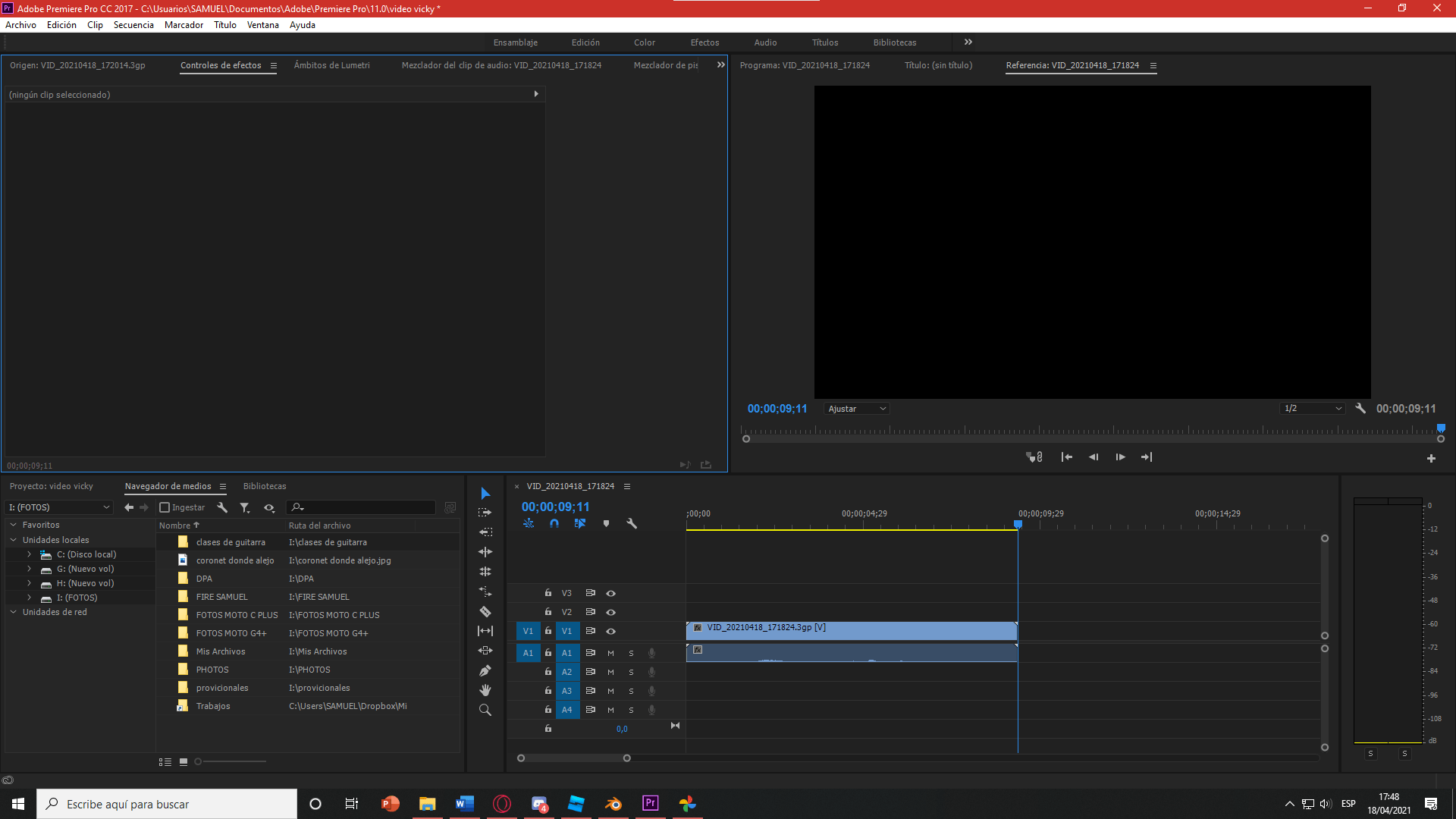The height and width of the screenshot is (819, 1456).
Task: Mute audio track A1
Action: (x=610, y=652)
